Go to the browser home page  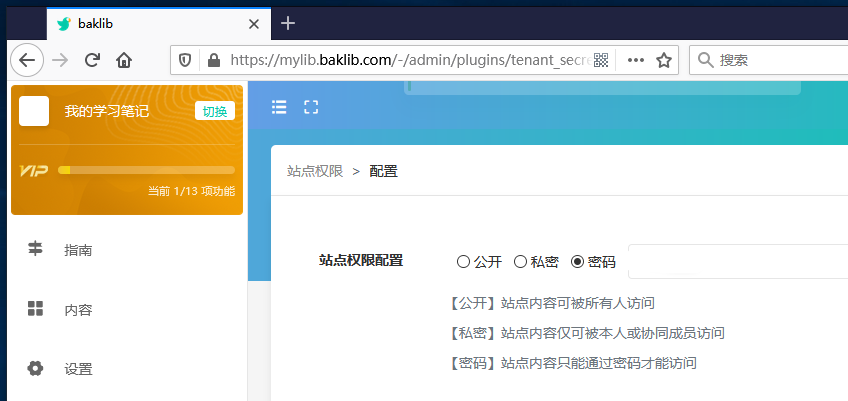124,60
